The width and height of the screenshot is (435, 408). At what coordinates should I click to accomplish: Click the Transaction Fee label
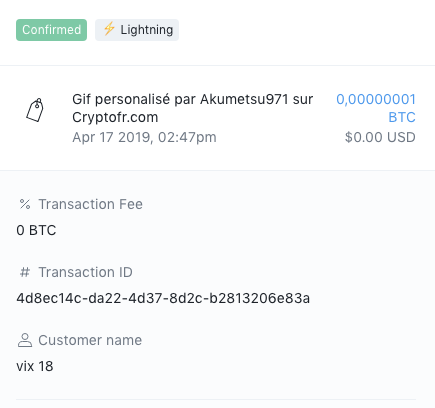(91, 204)
